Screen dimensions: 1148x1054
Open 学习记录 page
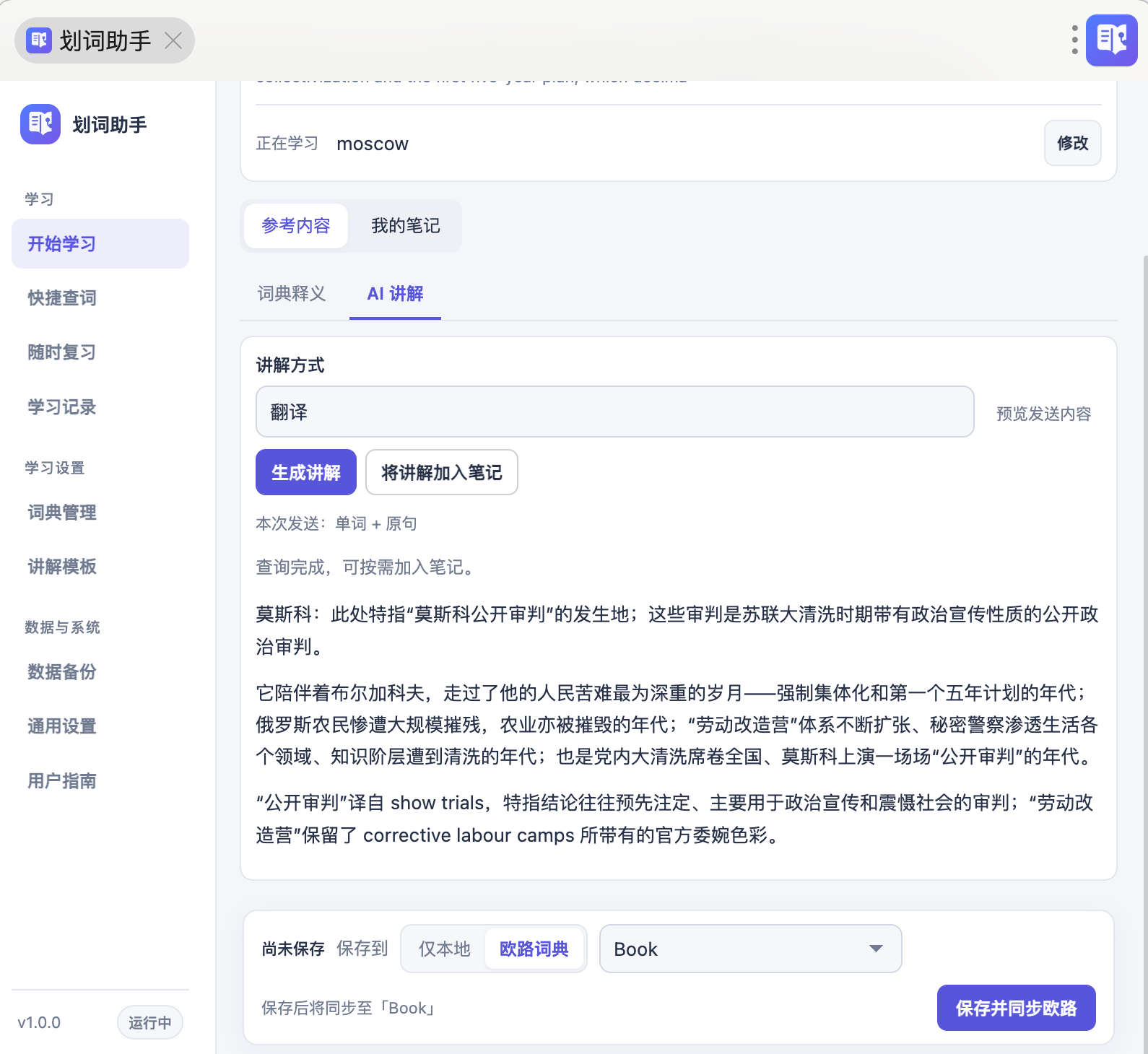click(x=100, y=406)
